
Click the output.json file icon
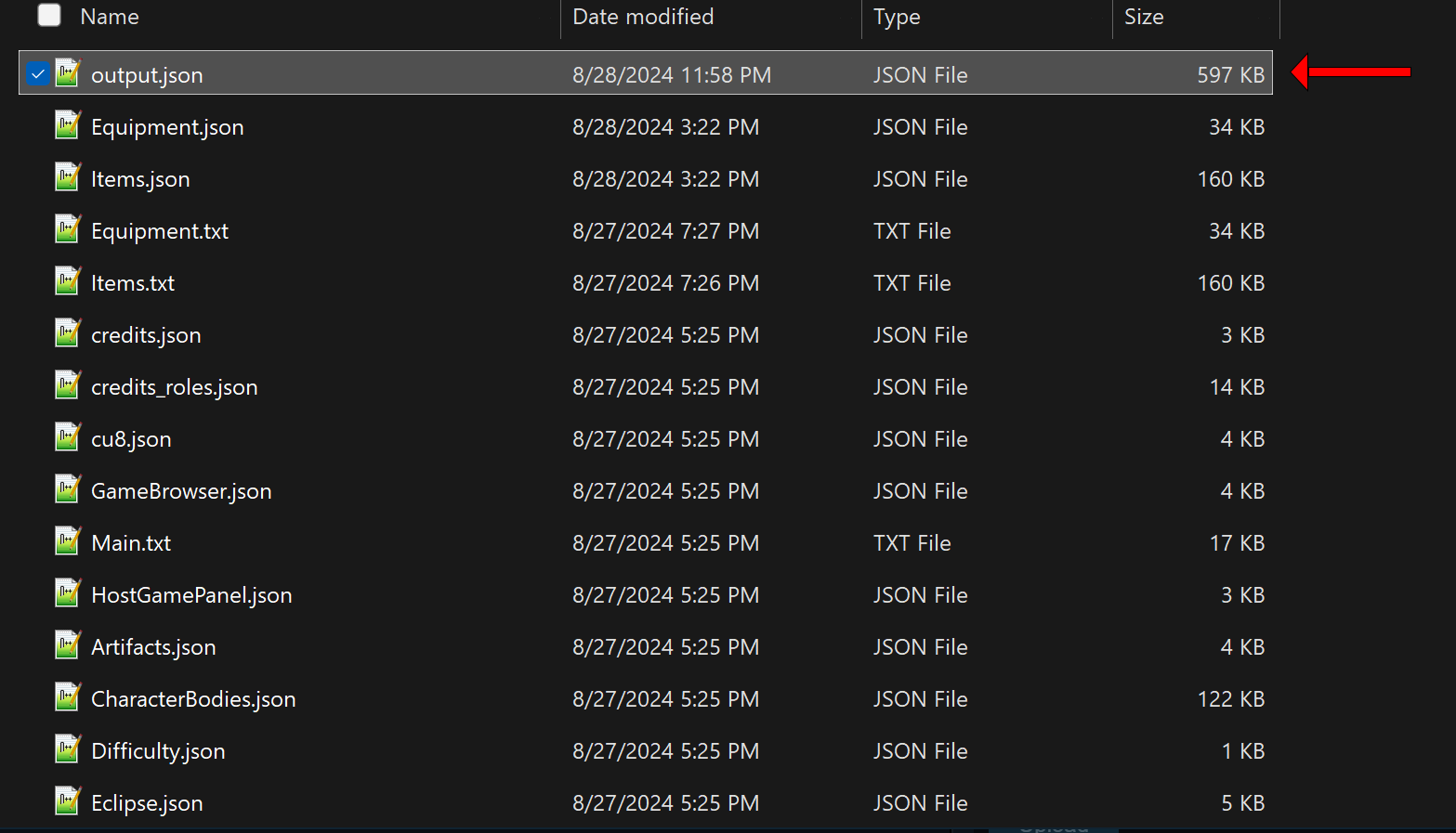68,73
